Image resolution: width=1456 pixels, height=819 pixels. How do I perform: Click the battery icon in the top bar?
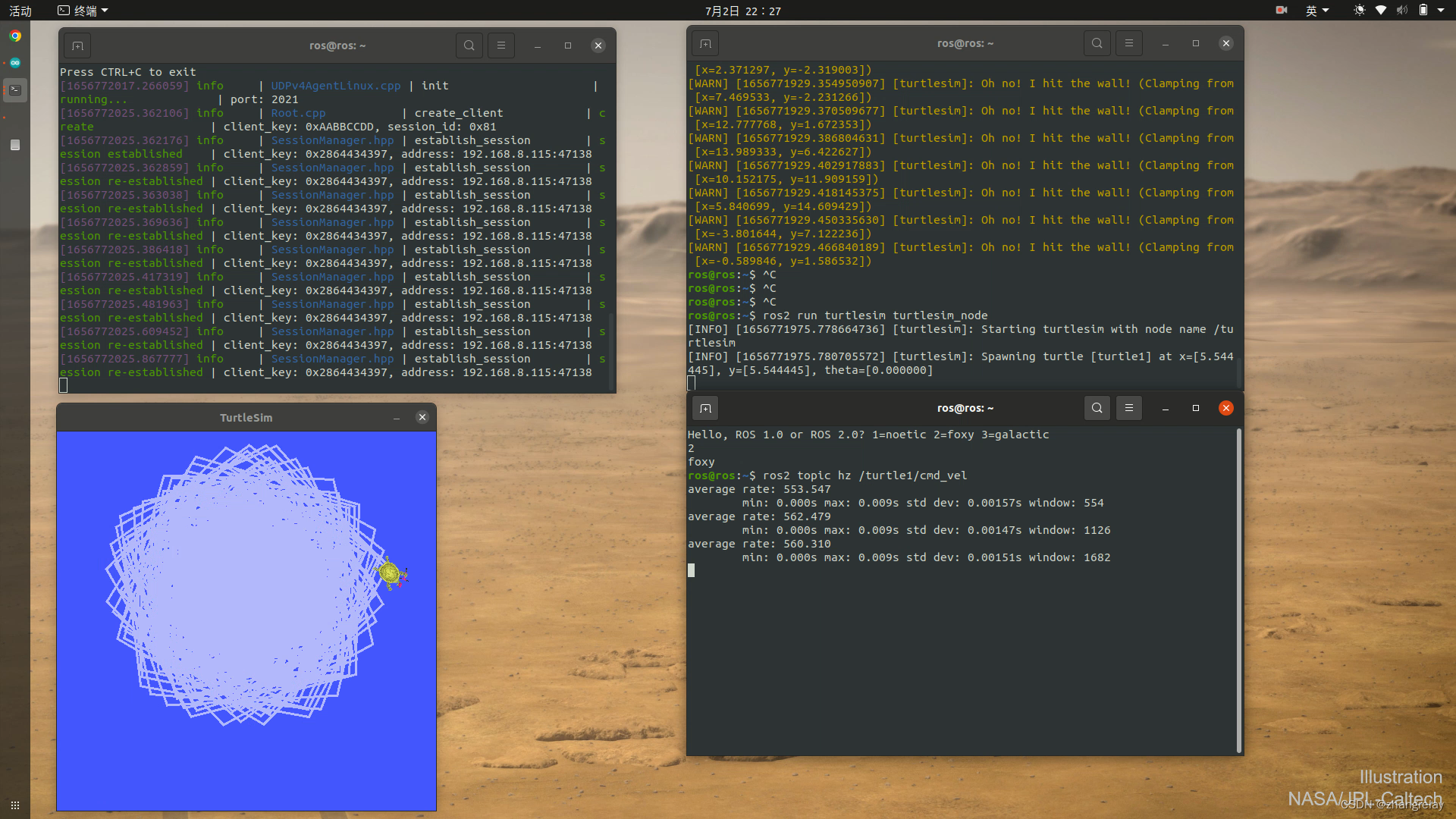(x=1423, y=10)
